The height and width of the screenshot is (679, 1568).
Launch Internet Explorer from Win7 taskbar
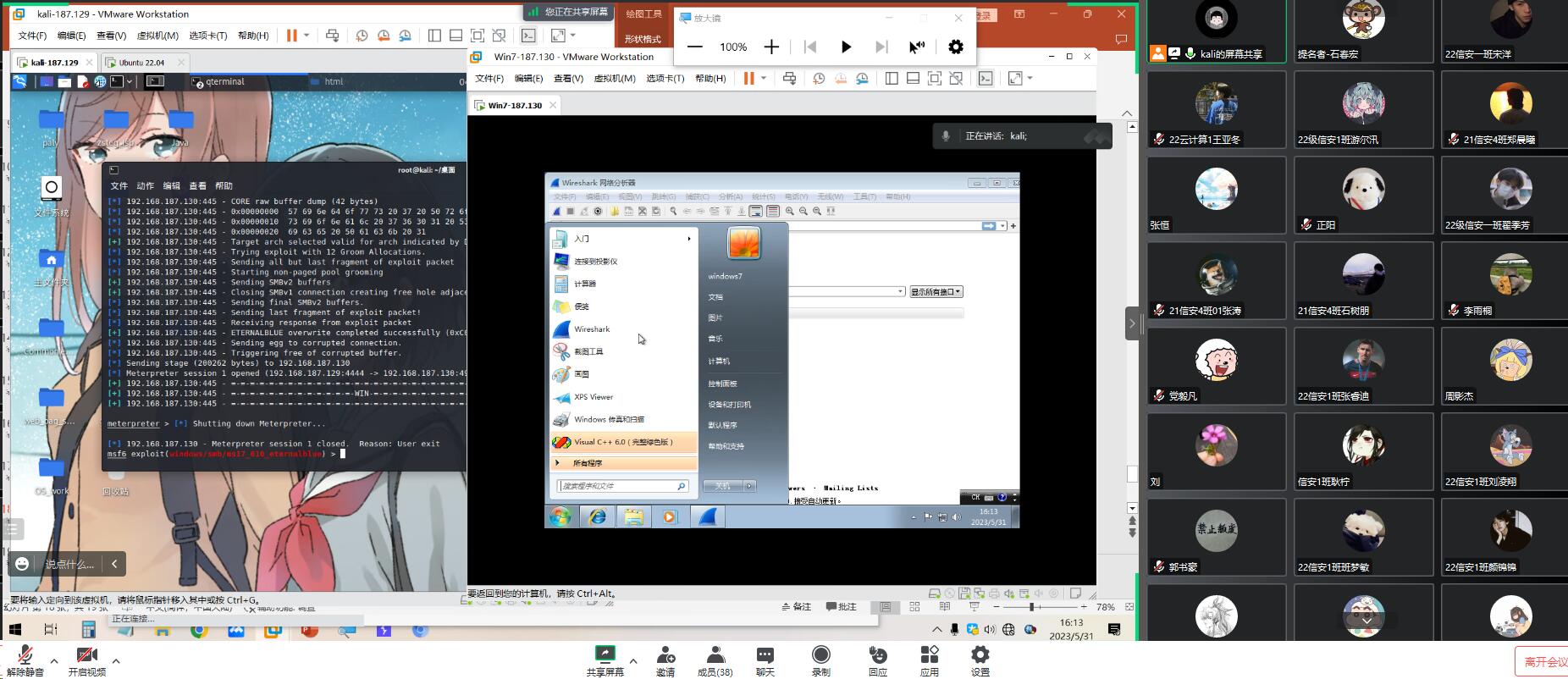598,516
